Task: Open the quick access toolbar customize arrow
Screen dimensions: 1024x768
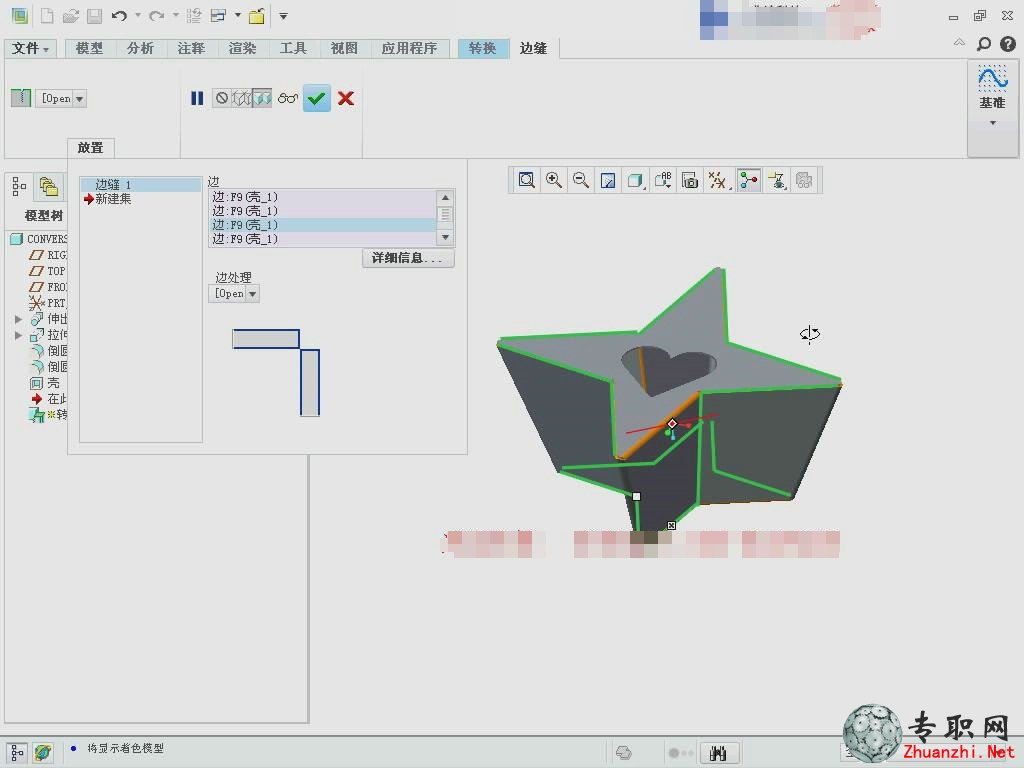Action: pos(283,16)
